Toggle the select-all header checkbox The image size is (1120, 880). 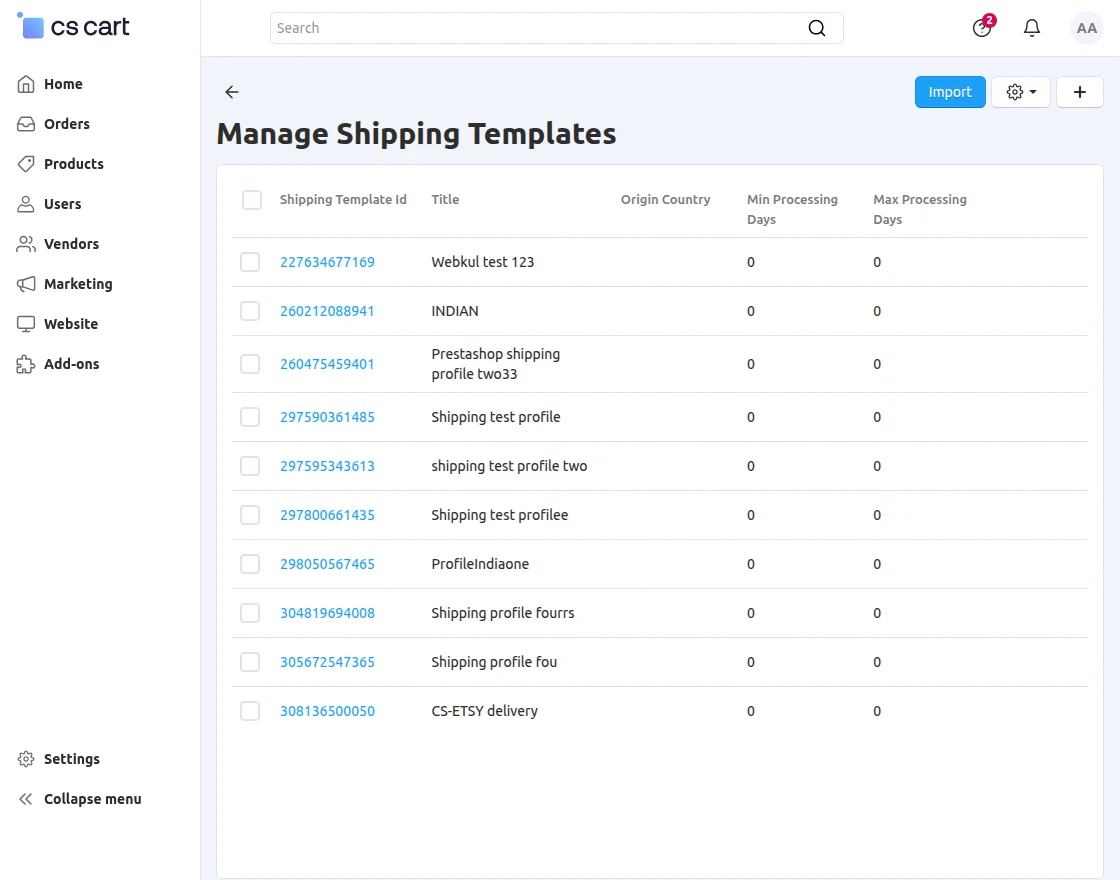click(x=251, y=199)
